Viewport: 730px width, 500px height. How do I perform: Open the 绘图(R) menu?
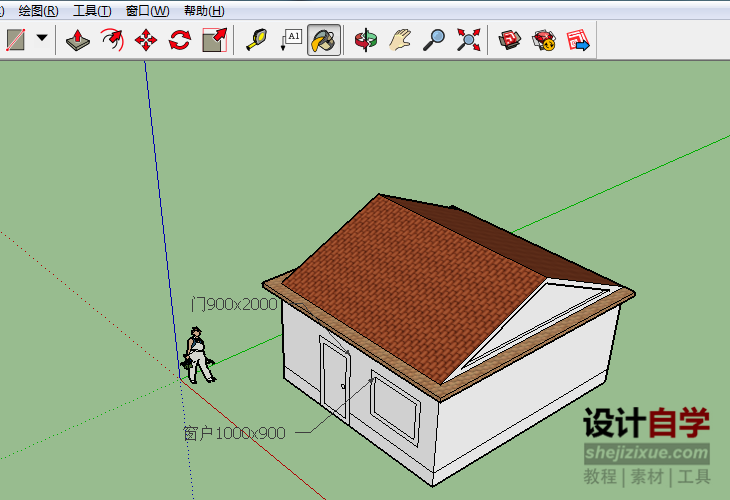click(38, 11)
